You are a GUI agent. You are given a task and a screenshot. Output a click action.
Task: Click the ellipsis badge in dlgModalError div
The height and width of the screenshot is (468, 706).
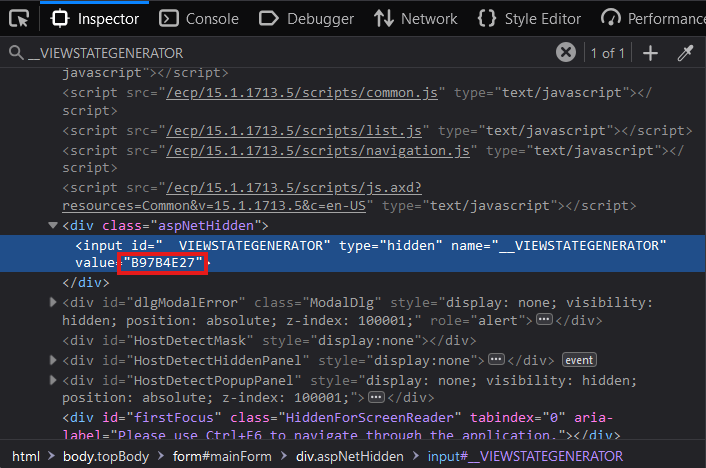click(x=545, y=321)
